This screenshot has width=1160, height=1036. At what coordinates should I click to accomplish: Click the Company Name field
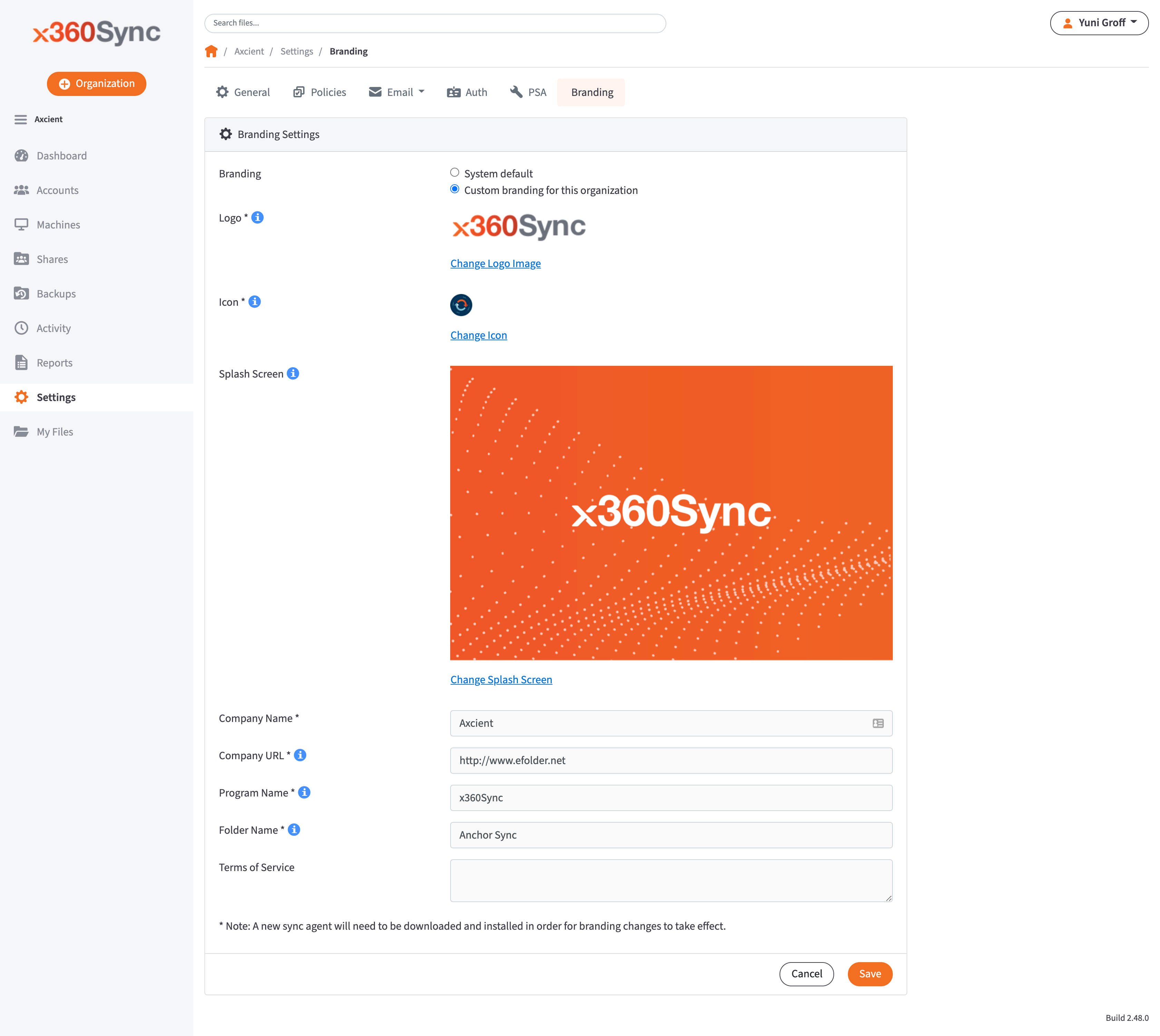pos(671,723)
